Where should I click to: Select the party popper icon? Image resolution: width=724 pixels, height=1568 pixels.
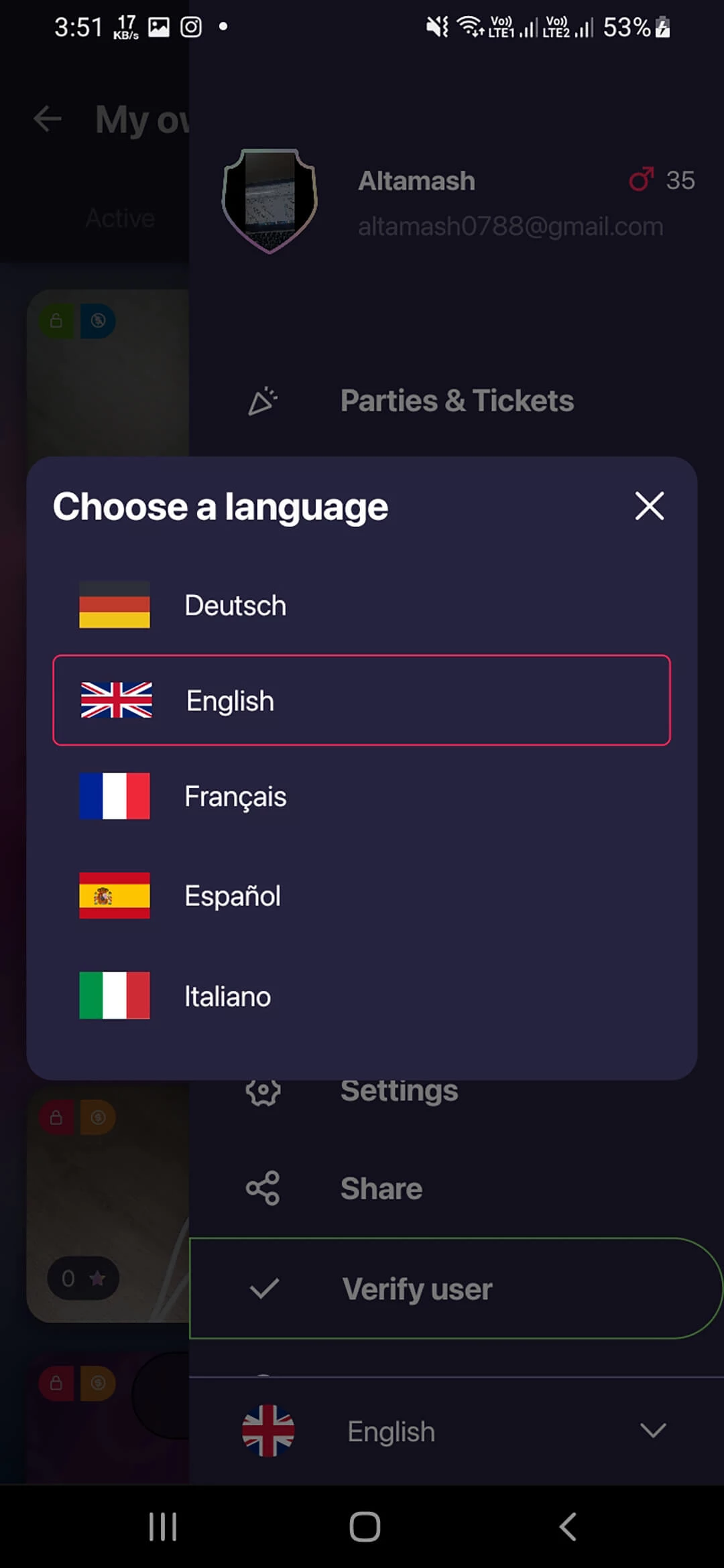pos(263,400)
